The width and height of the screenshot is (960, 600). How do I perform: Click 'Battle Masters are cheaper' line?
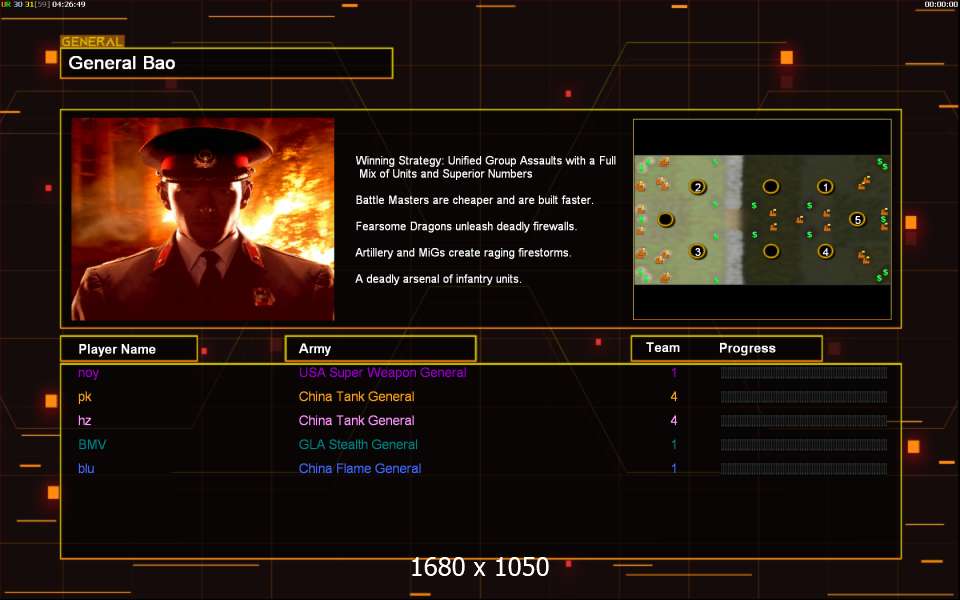pos(474,200)
